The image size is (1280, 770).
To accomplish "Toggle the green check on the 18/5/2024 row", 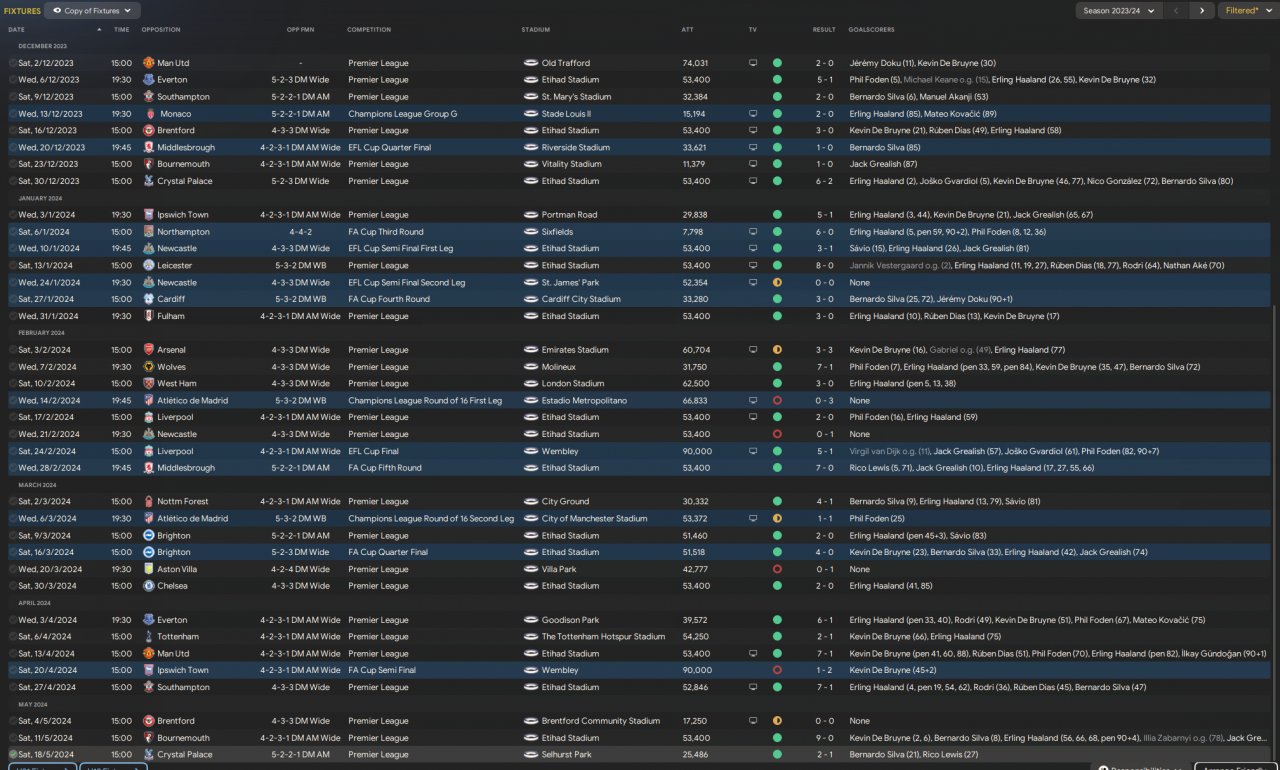I will tap(13, 754).
